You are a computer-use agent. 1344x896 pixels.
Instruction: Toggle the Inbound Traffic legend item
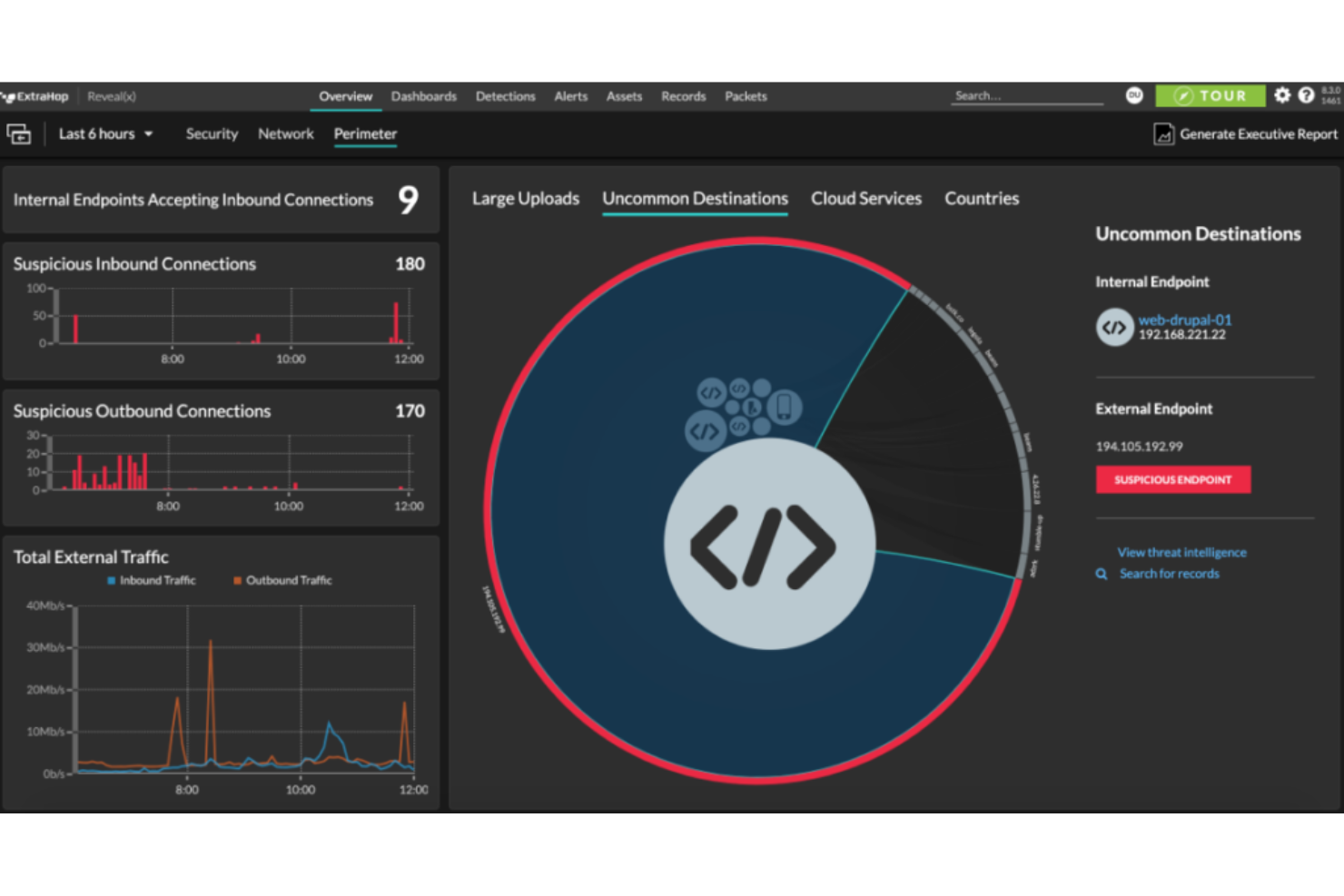click(x=153, y=580)
